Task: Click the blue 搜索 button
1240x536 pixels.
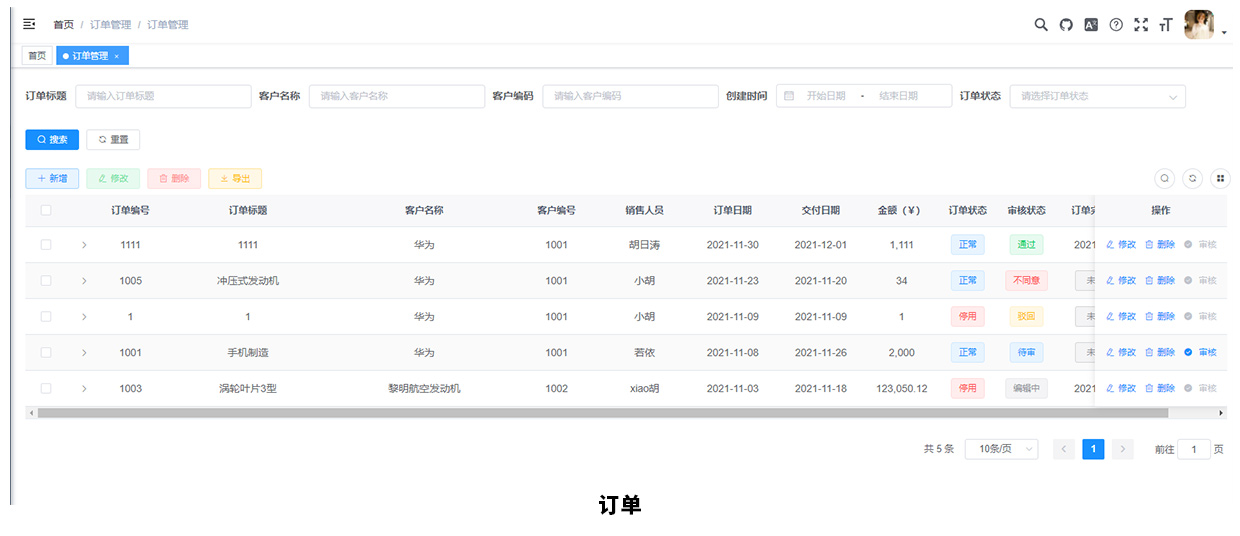Action: click(52, 140)
